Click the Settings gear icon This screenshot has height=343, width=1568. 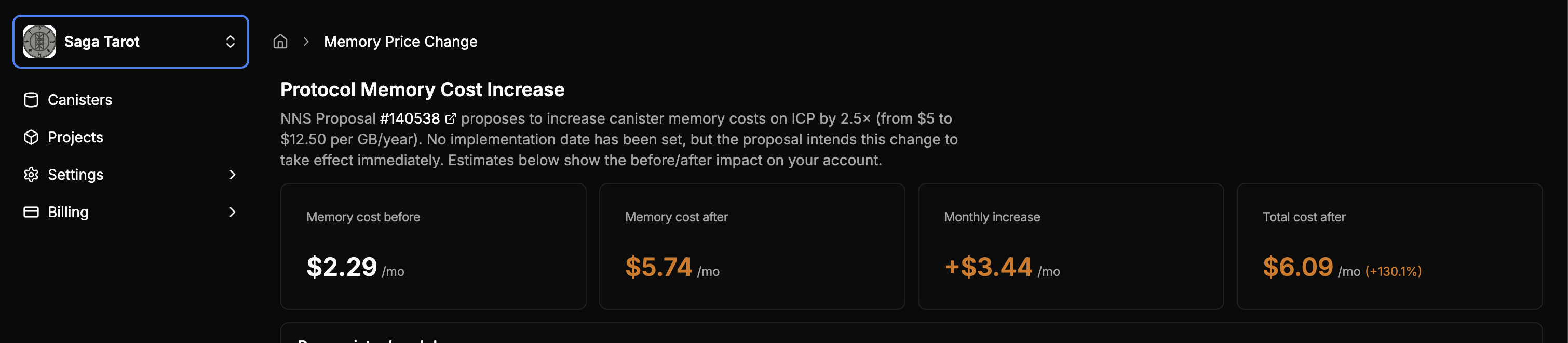(x=31, y=175)
